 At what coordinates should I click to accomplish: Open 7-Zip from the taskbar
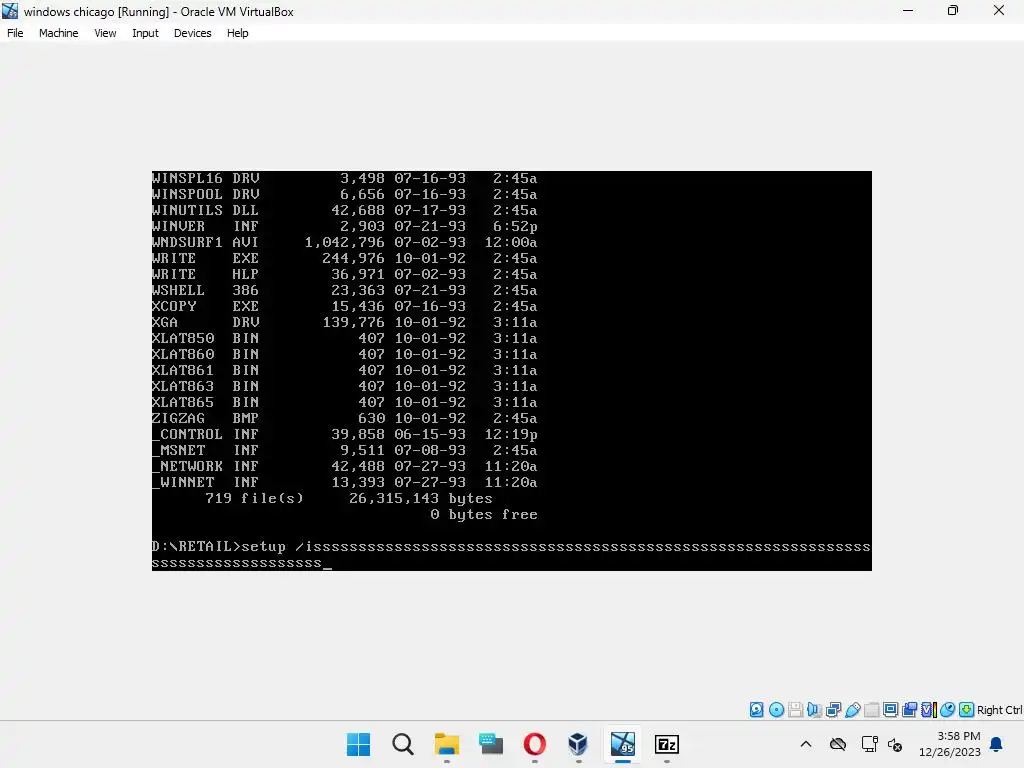[x=667, y=744]
